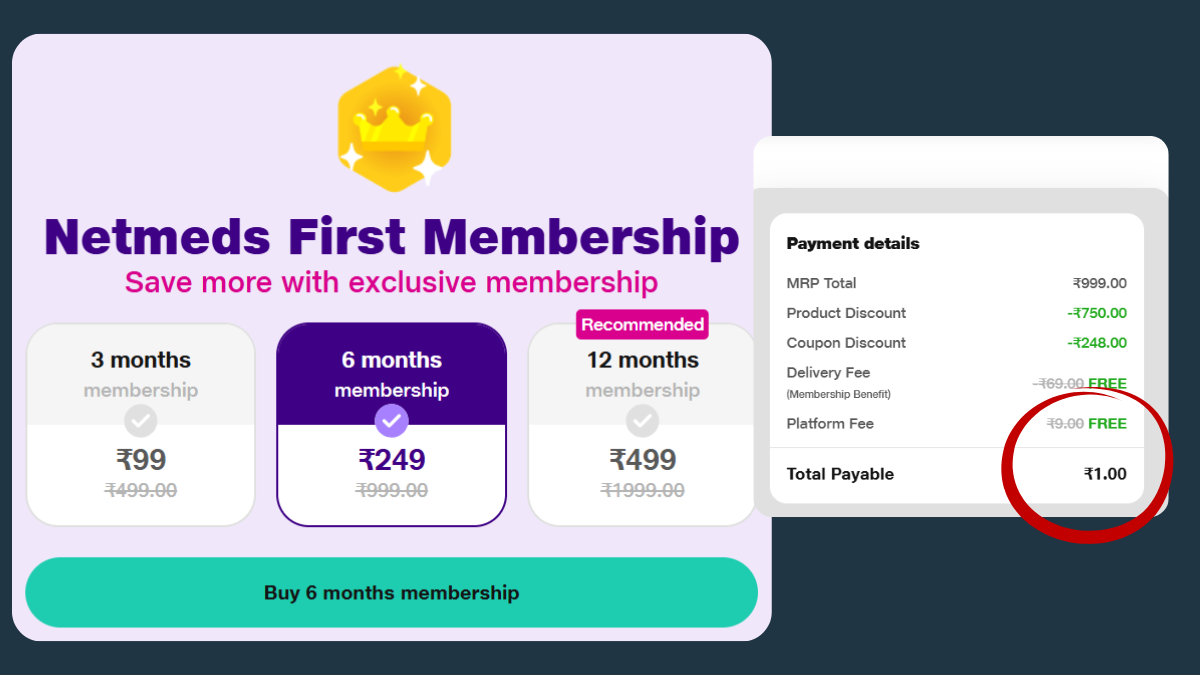
Task: Select the 6 months membership plan
Action: 391,423
